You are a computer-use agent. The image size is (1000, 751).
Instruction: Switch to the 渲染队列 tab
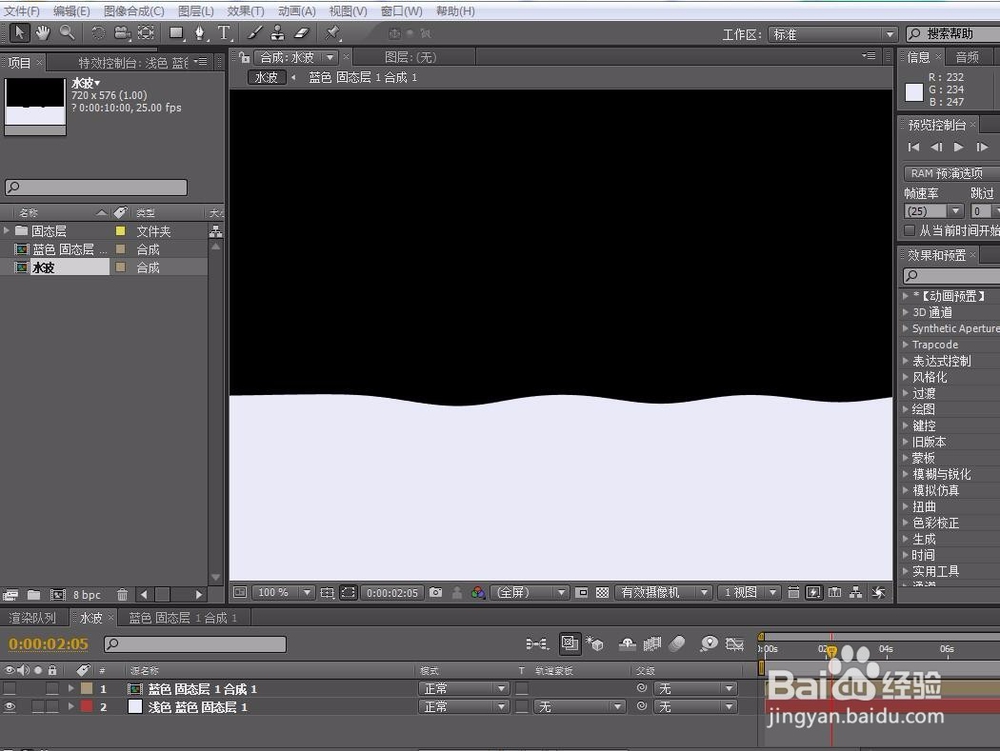coord(32,617)
